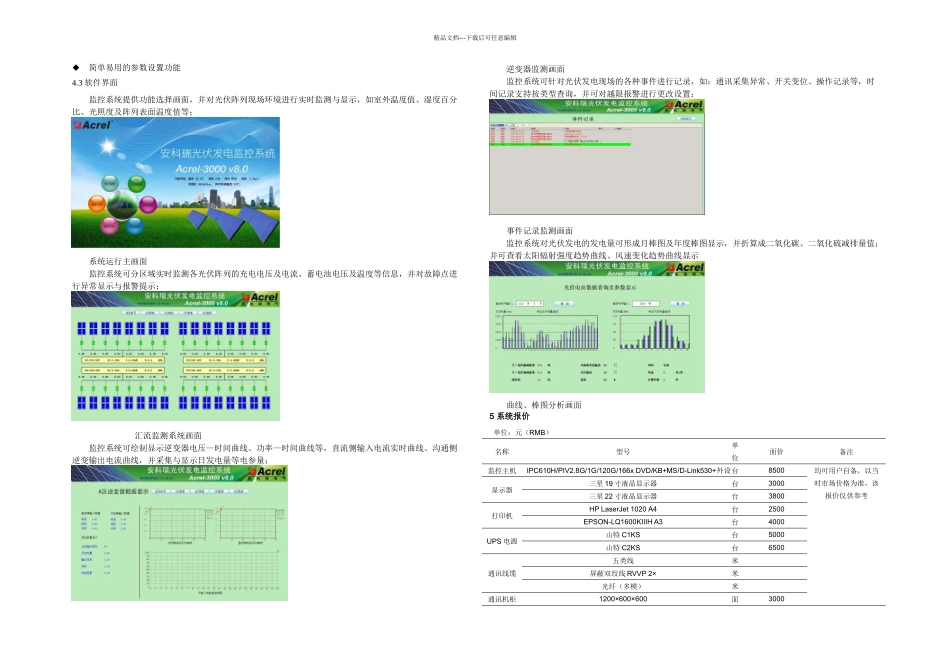Open the blue solar array monitoring screenshot
The height and width of the screenshot is (672, 950).
click(x=175, y=356)
